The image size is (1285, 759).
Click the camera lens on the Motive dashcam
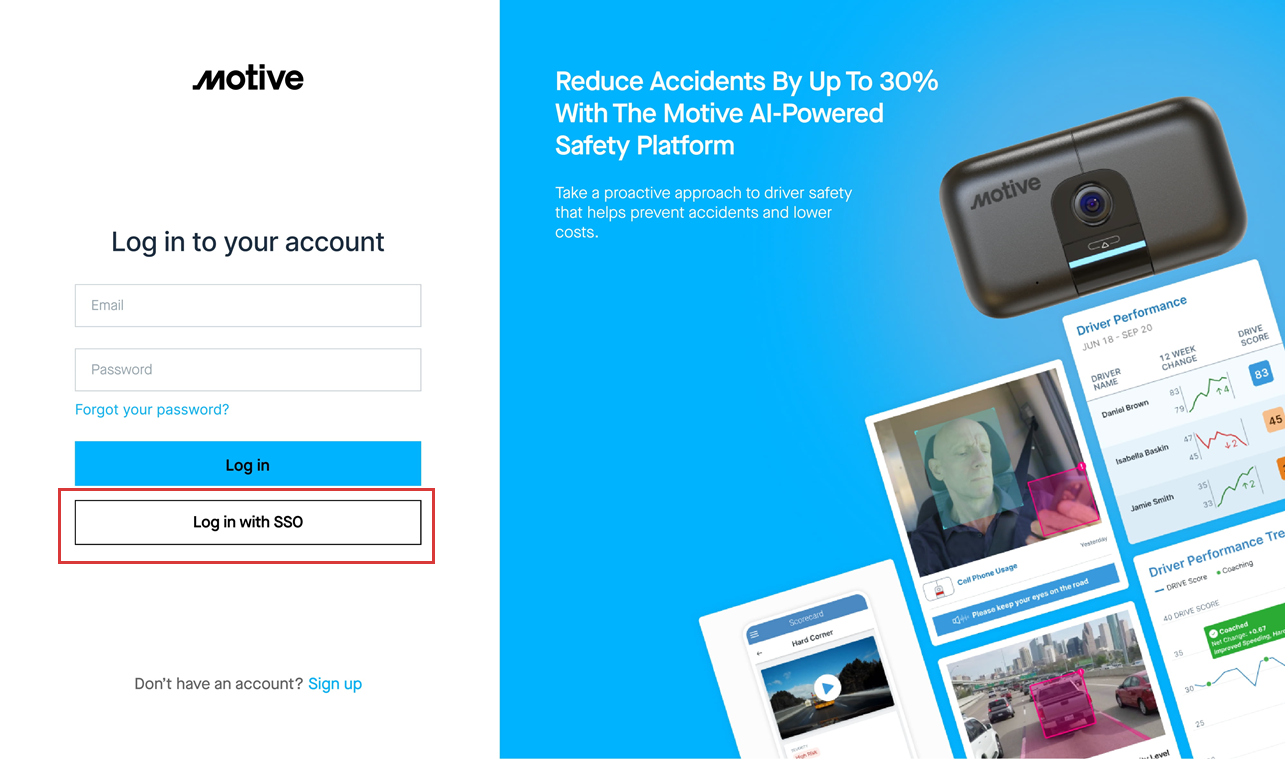coord(1092,204)
